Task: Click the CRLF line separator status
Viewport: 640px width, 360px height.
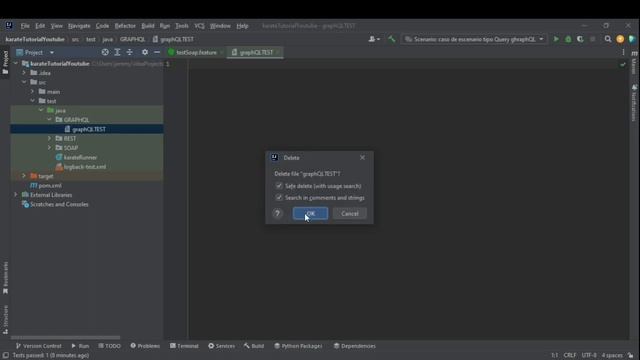Action: [x=570, y=355]
